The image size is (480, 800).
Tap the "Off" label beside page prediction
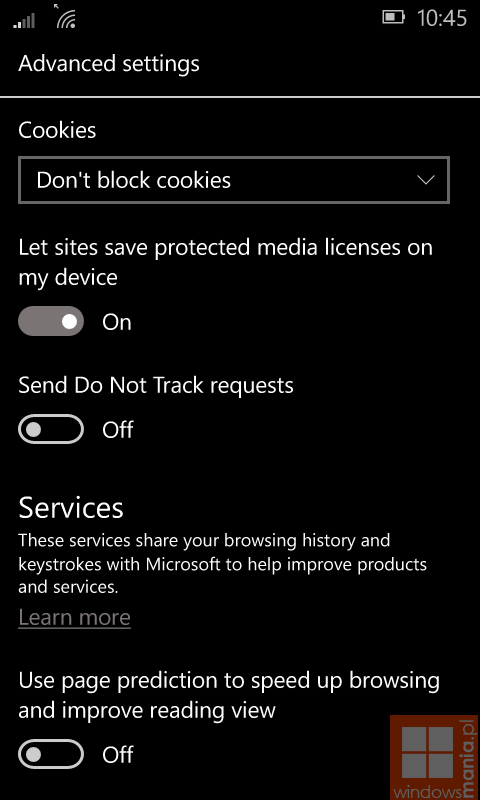click(118, 755)
